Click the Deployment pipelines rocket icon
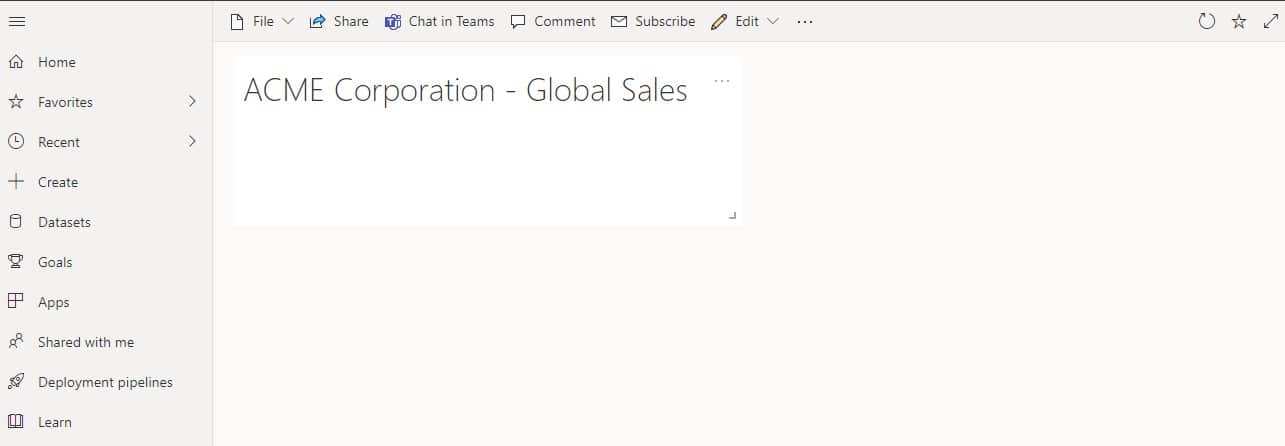This screenshot has height=446, width=1285. tap(16, 382)
